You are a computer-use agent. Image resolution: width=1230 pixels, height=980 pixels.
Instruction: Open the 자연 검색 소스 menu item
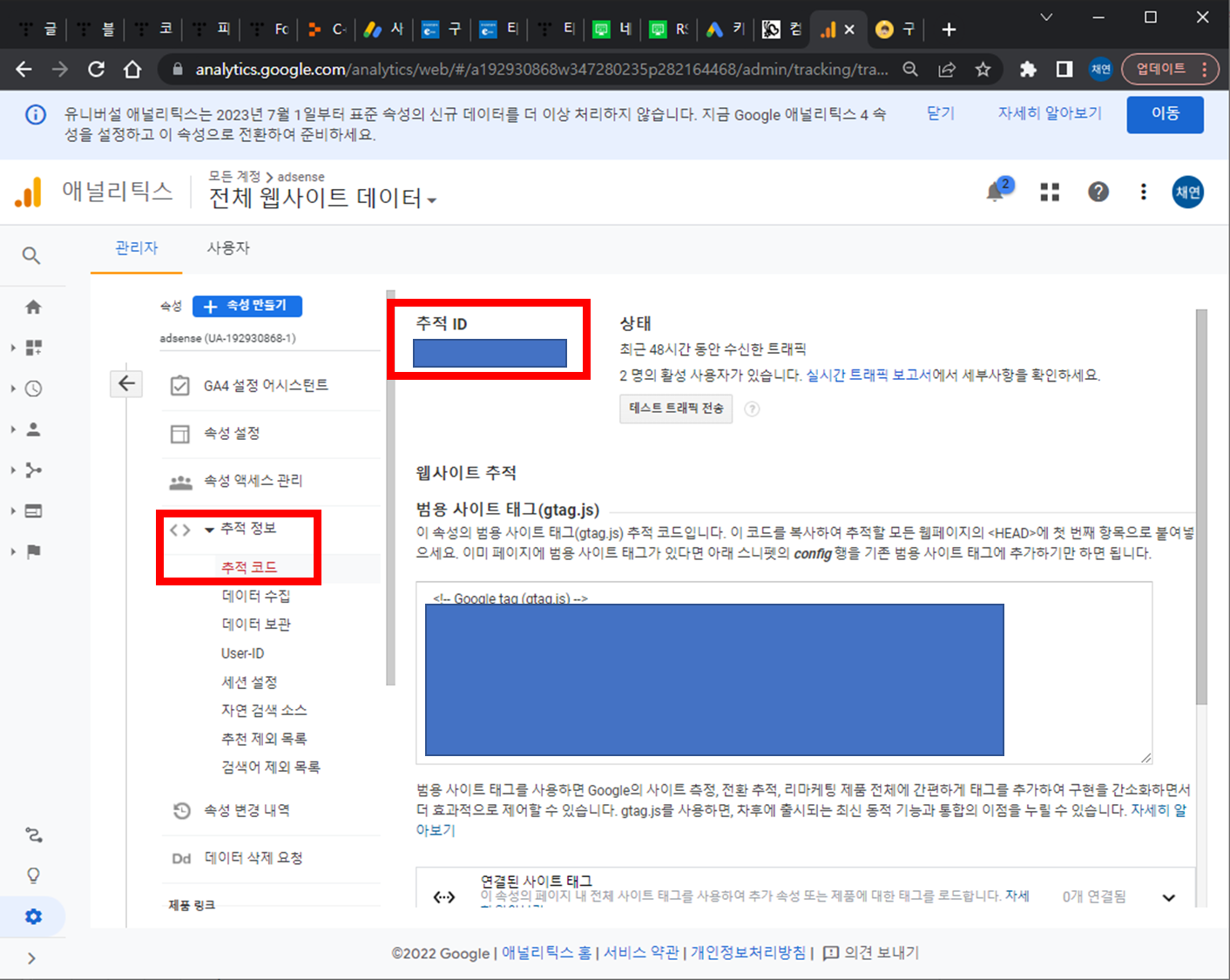click(x=264, y=710)
